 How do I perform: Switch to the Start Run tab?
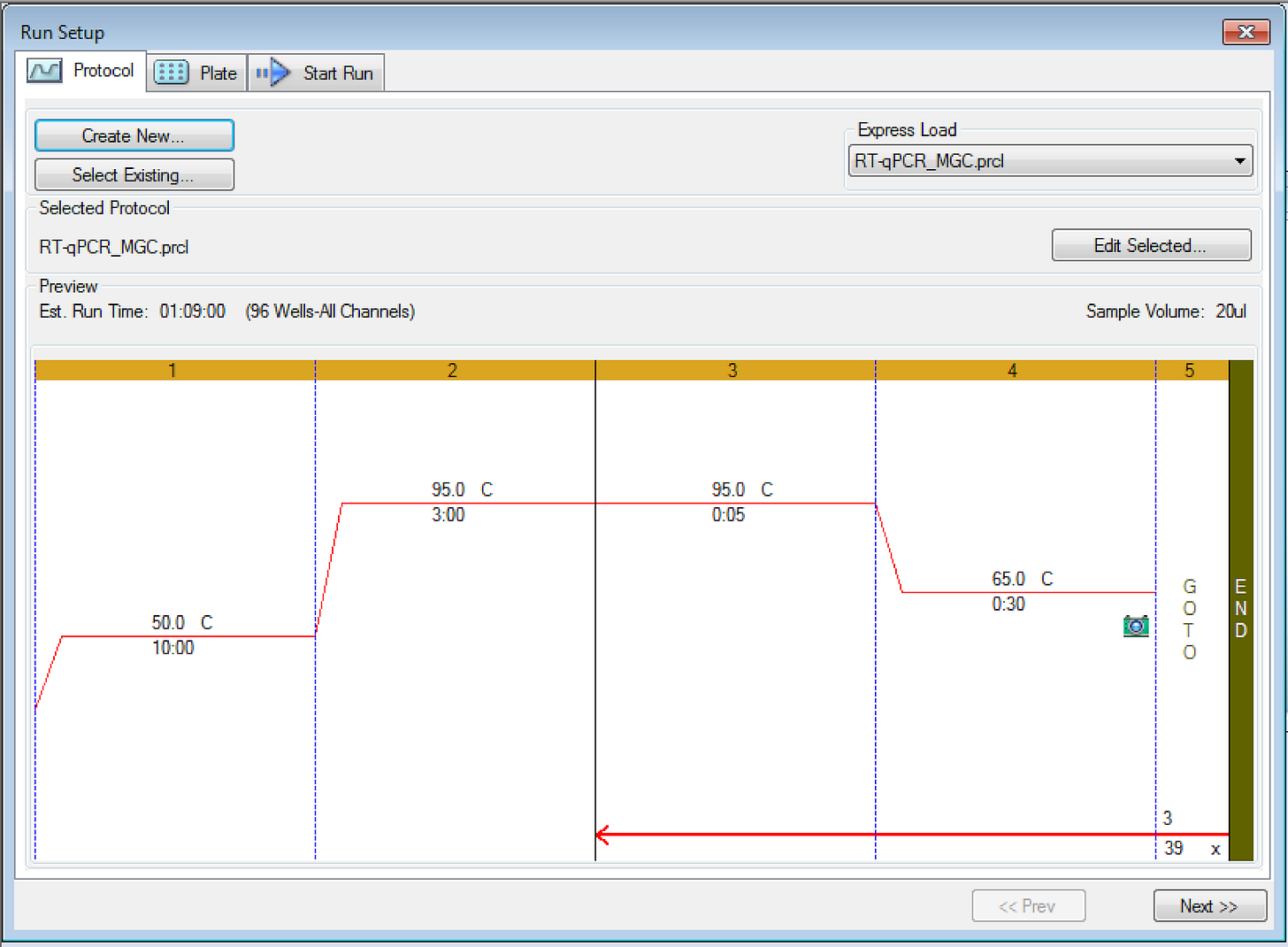tap(337, 73)
